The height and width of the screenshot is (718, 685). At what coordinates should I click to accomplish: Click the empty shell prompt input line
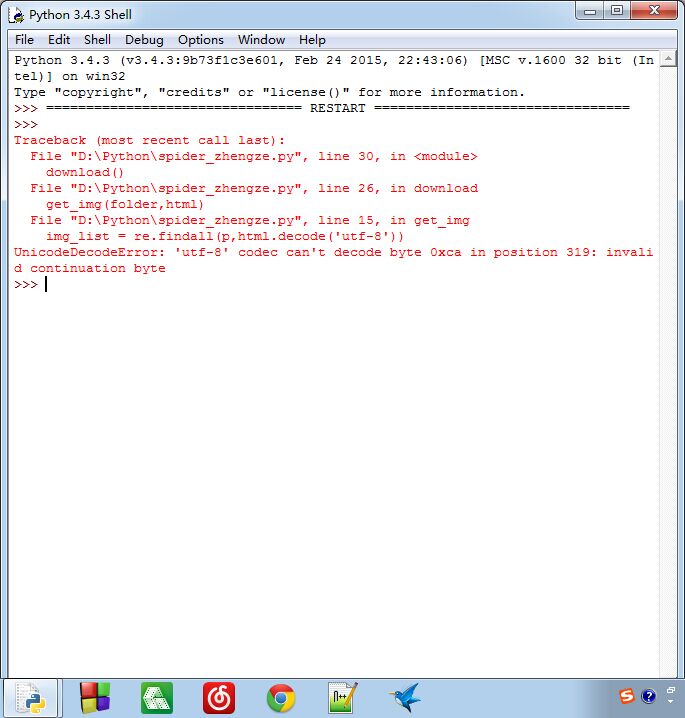(300, 285)
